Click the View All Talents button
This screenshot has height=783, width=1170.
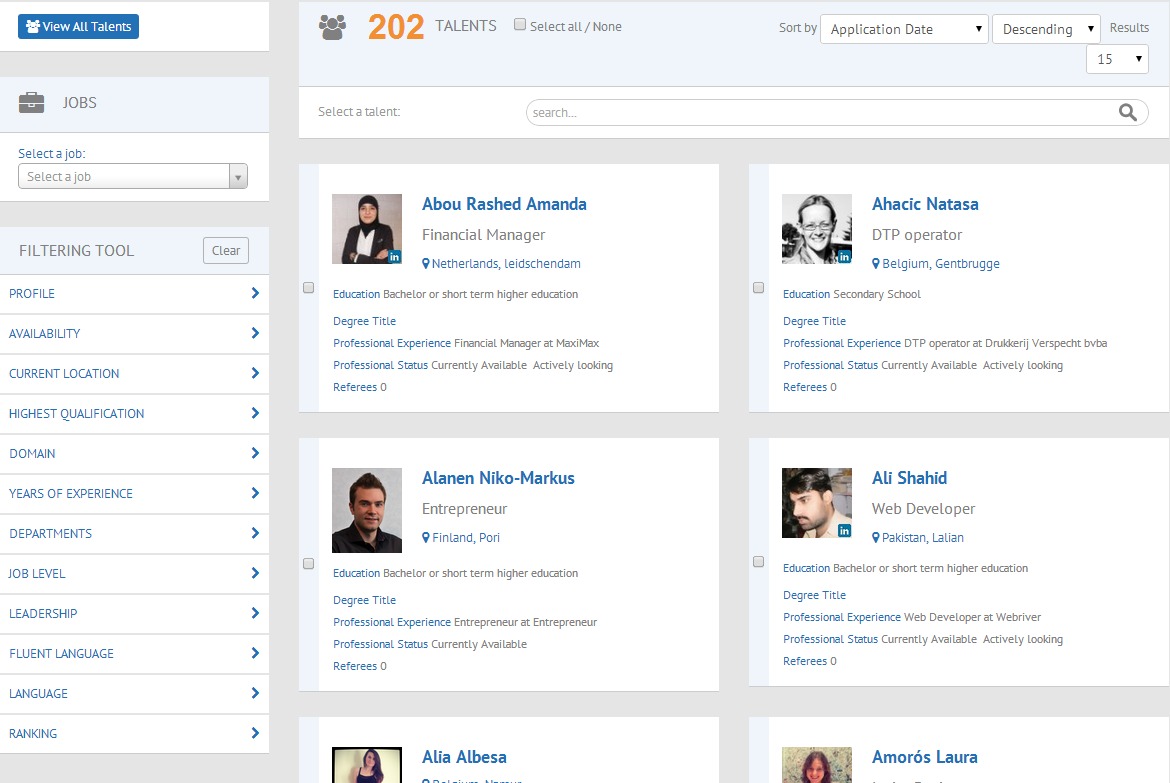(78, 27)
